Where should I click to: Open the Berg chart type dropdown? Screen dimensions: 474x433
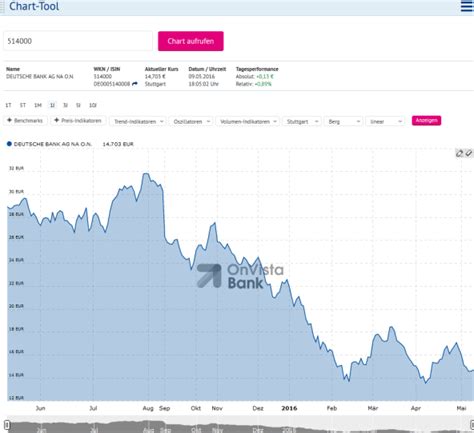tap(343, 121)
